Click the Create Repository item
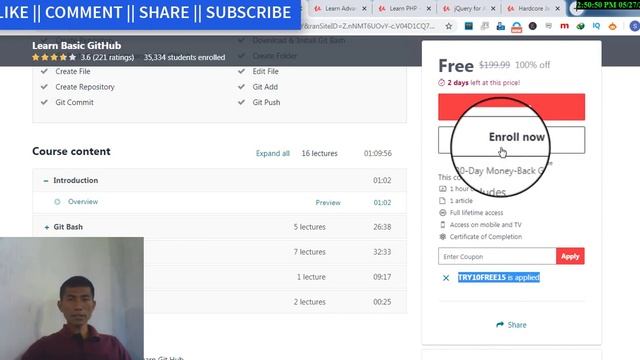The width and height of the screenshot is (640, 360). 85,87
